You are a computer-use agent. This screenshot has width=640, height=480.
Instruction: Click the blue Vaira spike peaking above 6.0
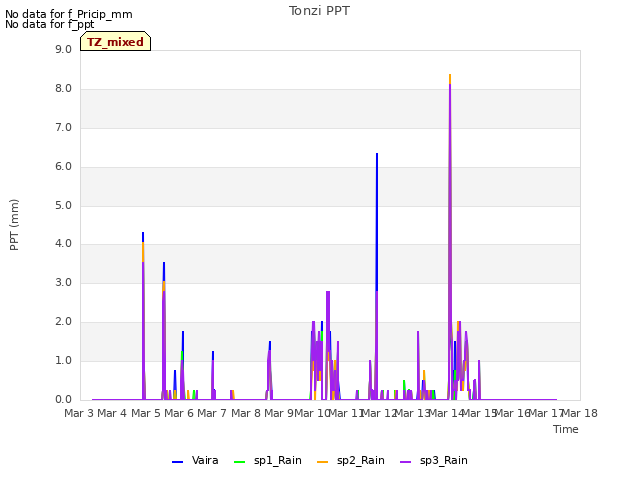[x=377, y=220]
